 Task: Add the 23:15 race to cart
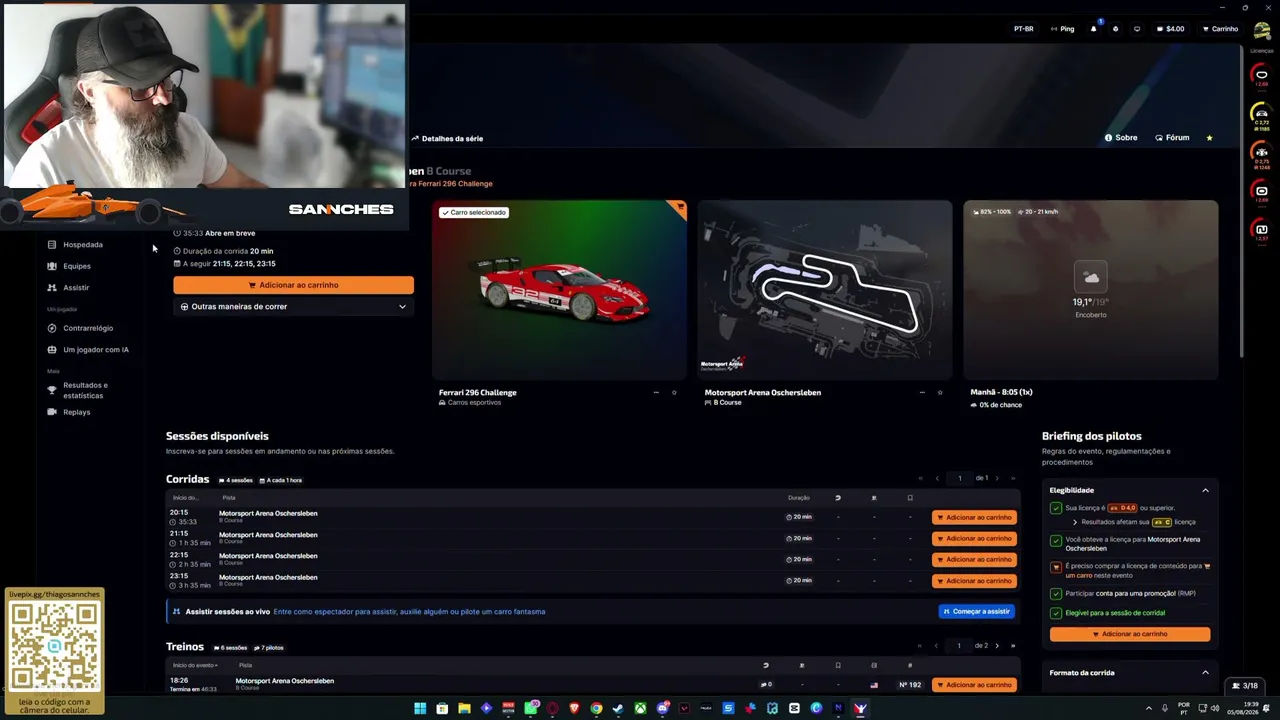(974, 581)
